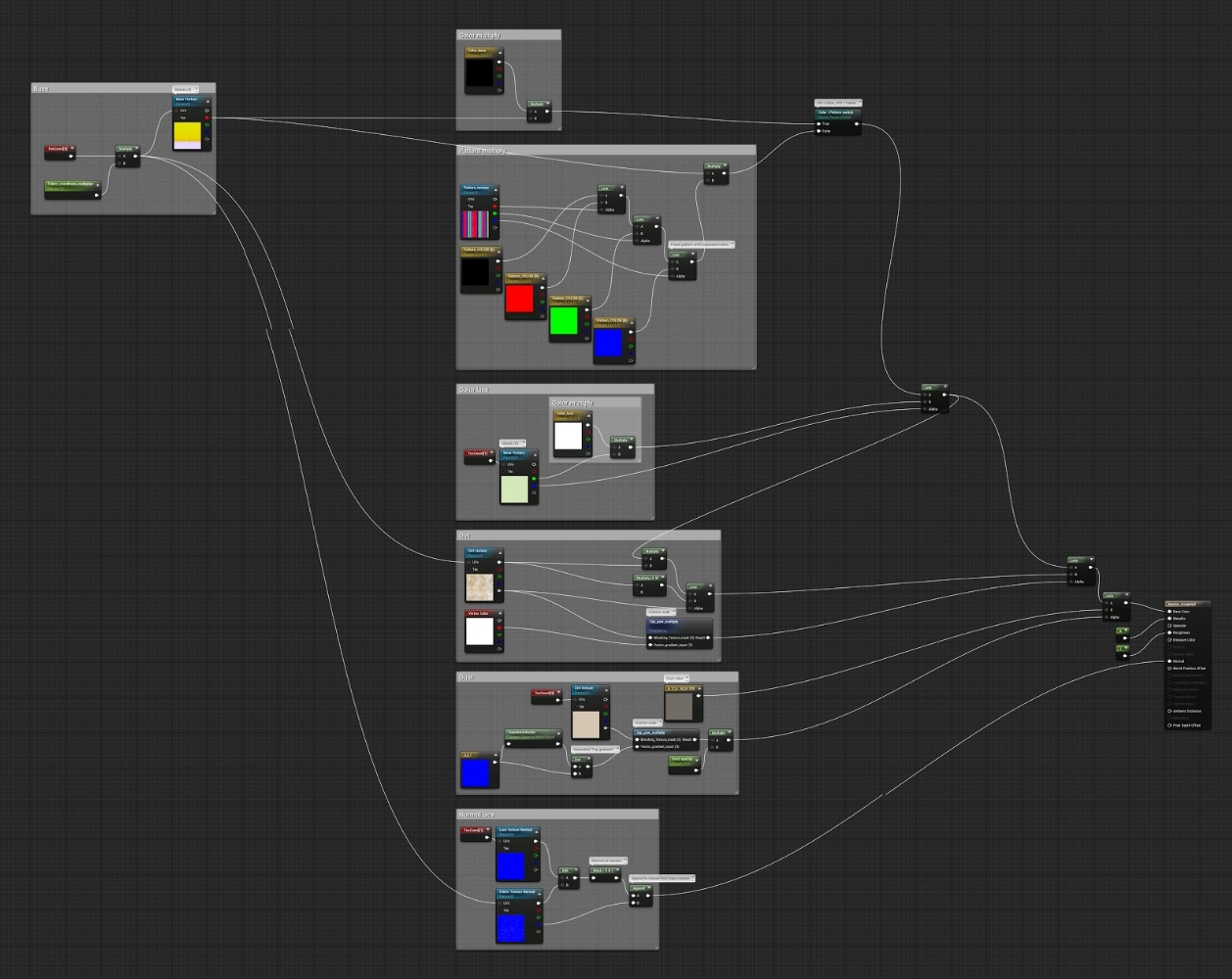Click the yellow Base Texture preview

[x=187, y=135]
